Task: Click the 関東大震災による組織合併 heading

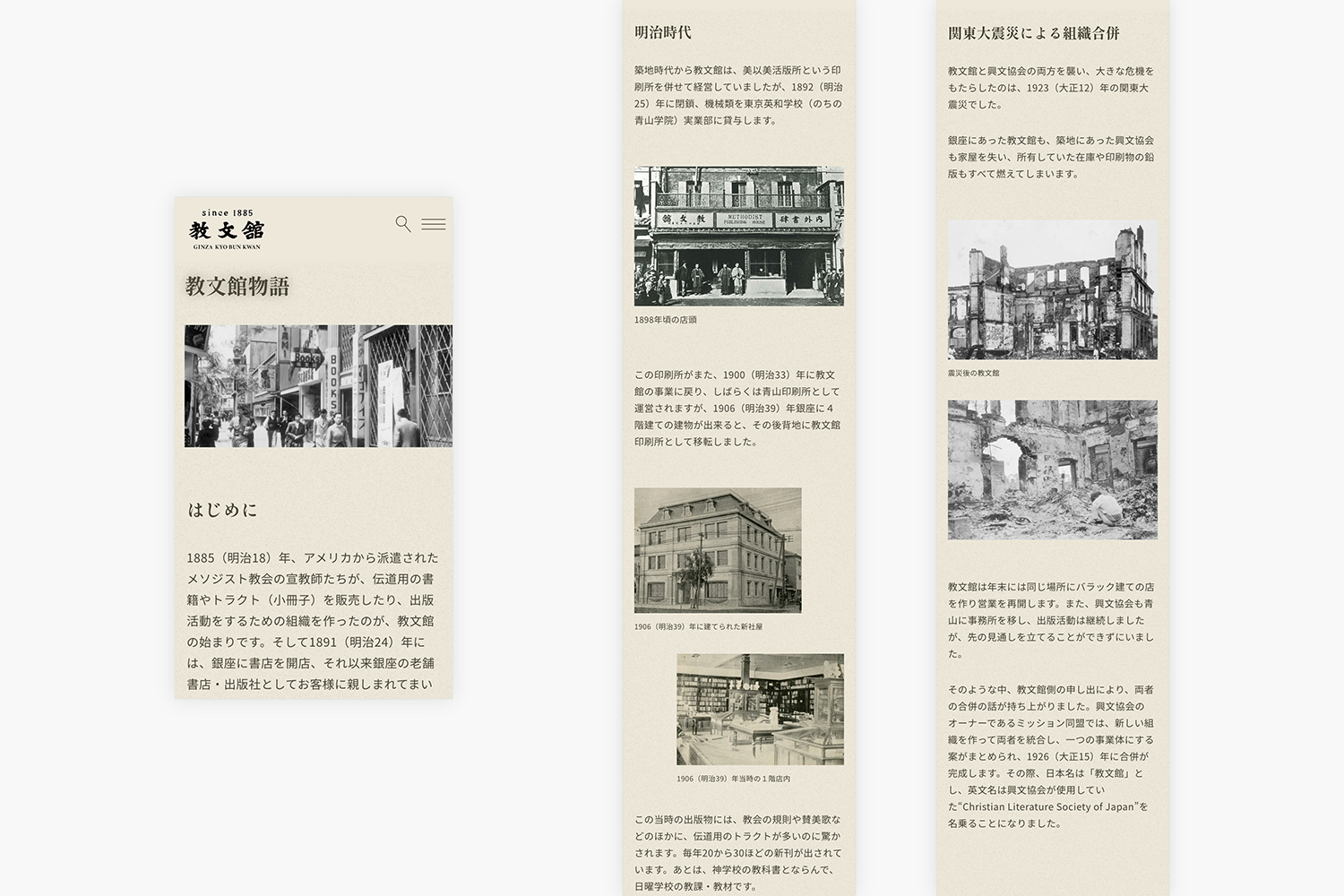Action: [x=1034, y=33]
